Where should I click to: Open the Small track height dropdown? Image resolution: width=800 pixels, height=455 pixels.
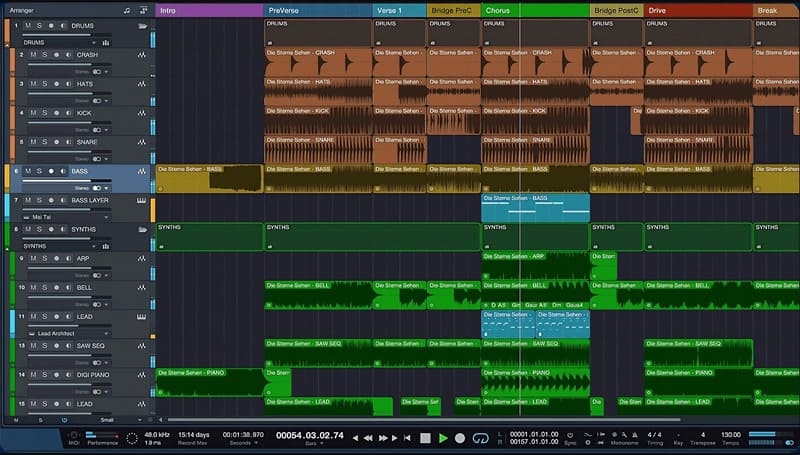coord(107,420)
